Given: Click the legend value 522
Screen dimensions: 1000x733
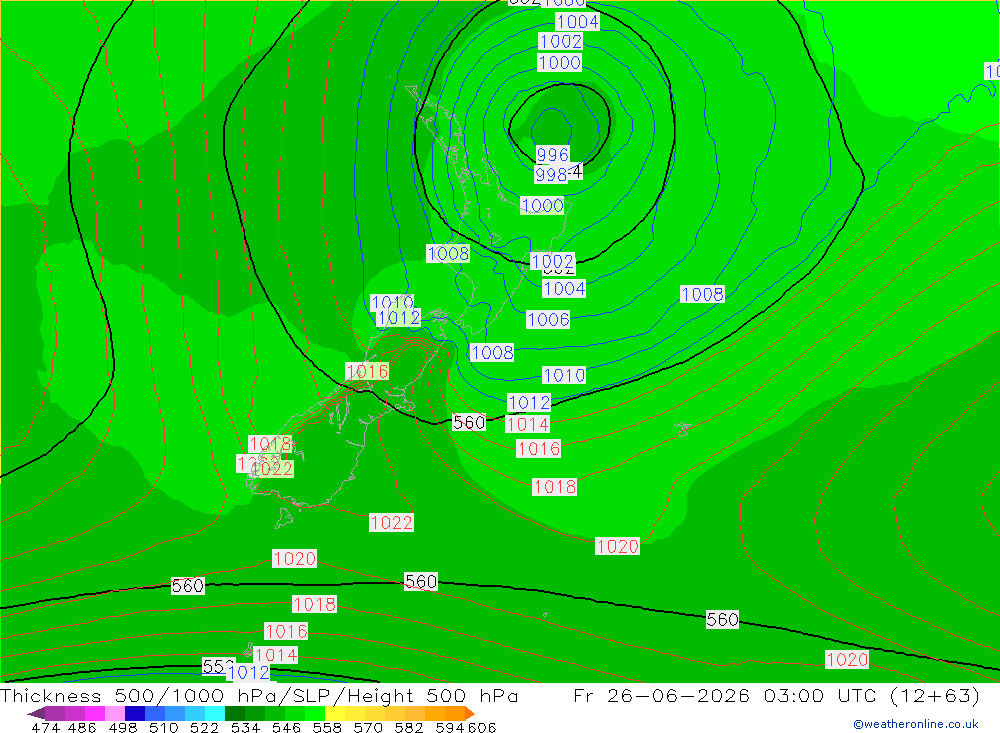Looking at the screenshot, I should [204, 727].
